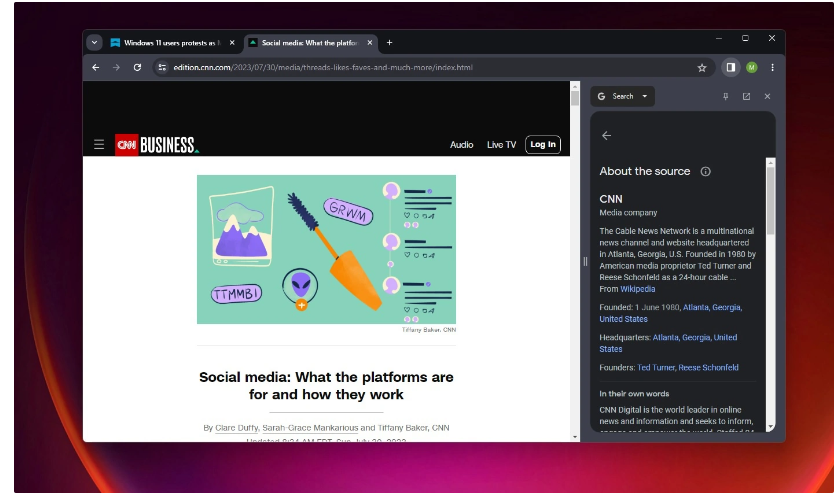
Task: Click the CNN heading in side panel
Action: 611,199
